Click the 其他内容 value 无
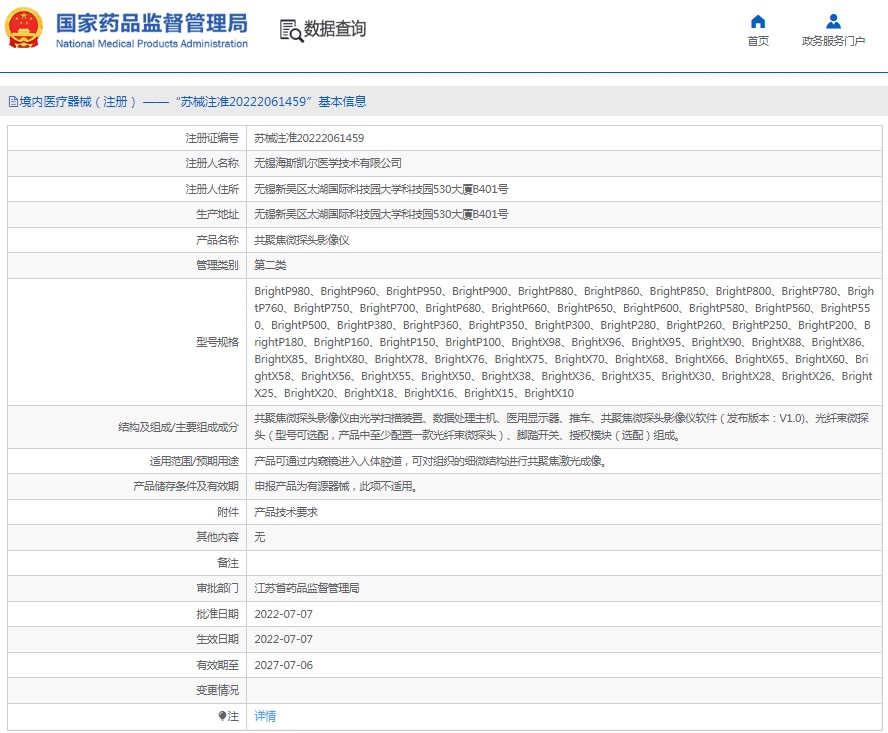 (259, 537)
